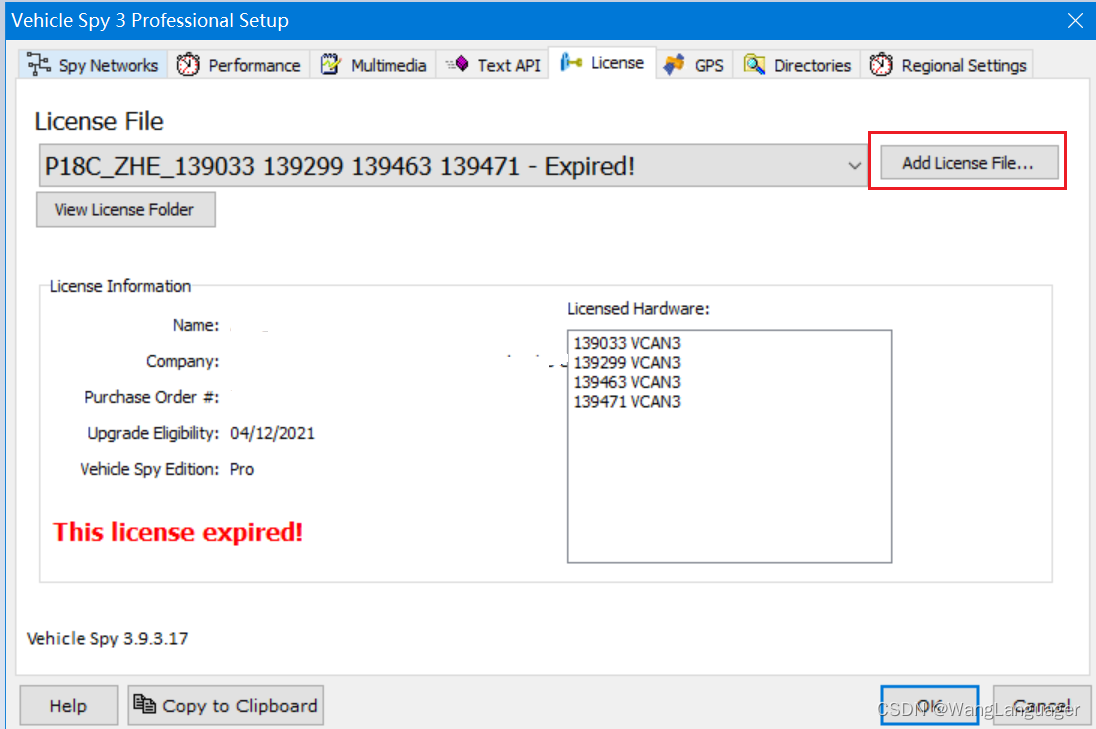This screenshot has height=729, width=1096.
Task: Open the license file dropdown
Action: click(853, 165)
